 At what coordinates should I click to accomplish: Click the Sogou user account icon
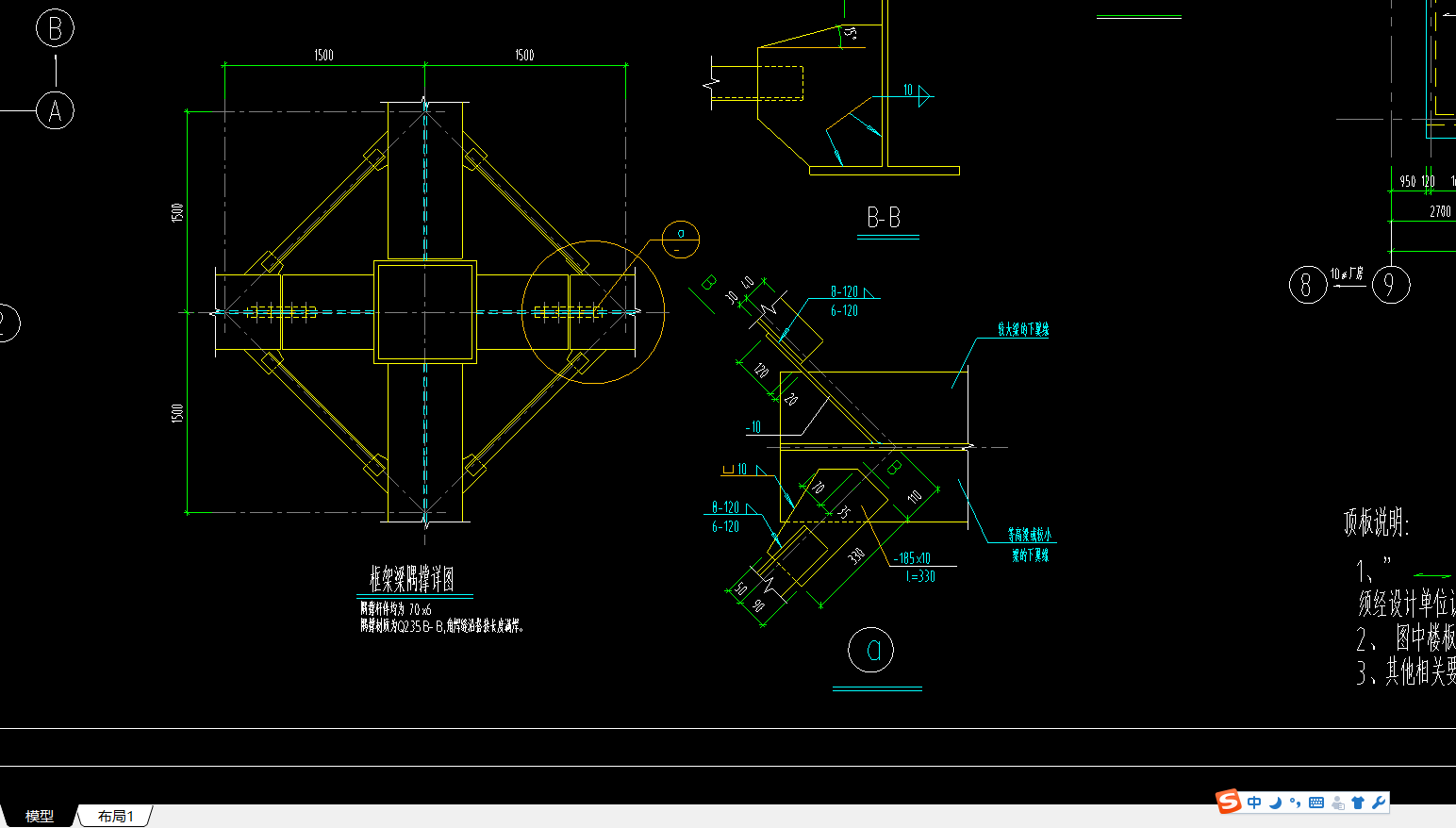[1337, 803]
